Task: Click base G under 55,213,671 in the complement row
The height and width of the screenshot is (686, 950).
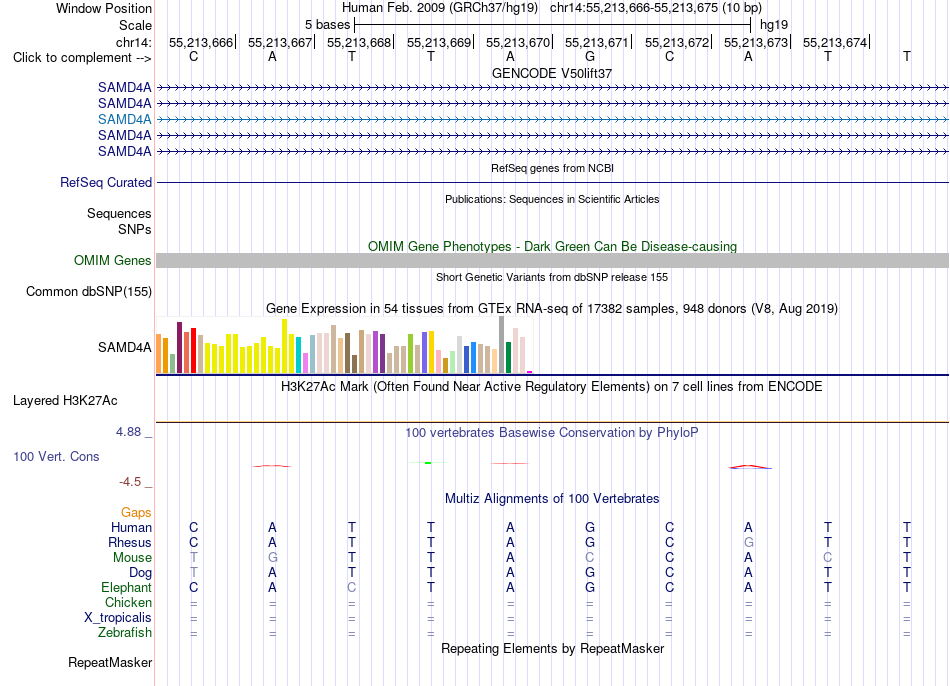Action: pyautogui.click(x=590, y=56)
